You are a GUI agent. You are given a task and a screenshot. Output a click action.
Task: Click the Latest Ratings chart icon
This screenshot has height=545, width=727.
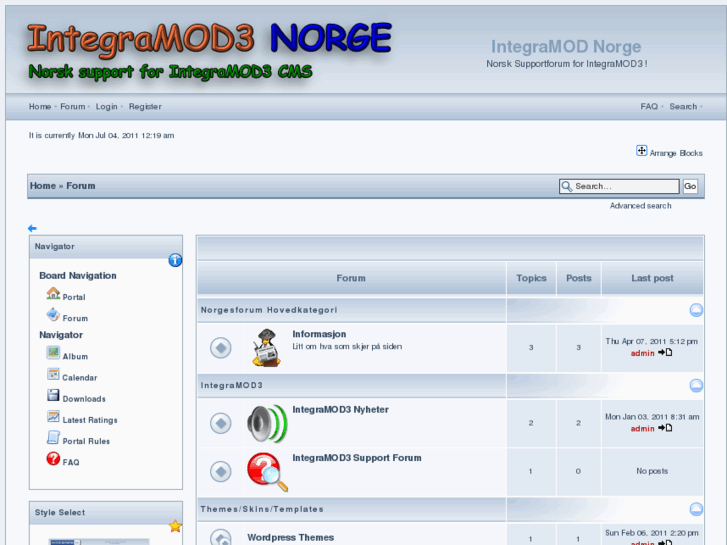click(53, 417)
